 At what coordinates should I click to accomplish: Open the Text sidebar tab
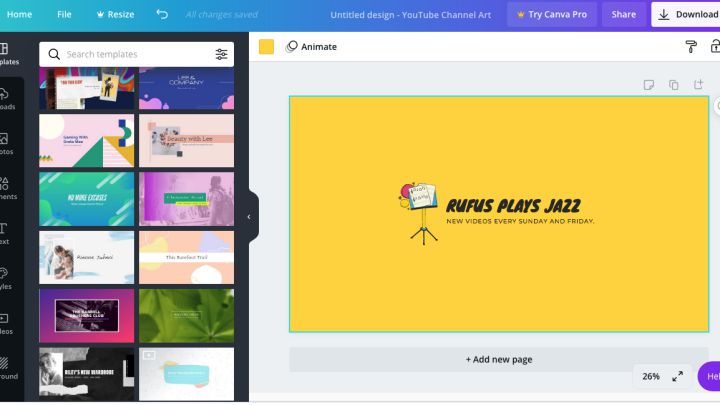[x=5, y=234]
